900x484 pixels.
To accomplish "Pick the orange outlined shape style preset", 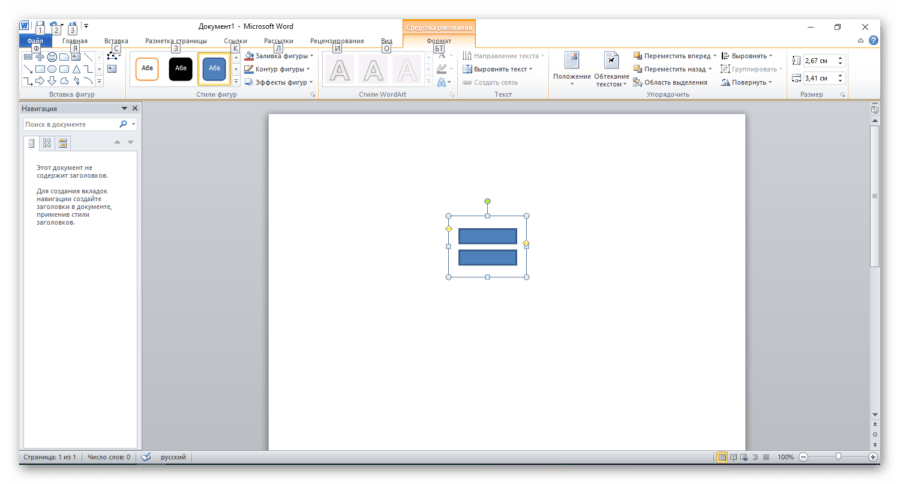I will [147, 68].
